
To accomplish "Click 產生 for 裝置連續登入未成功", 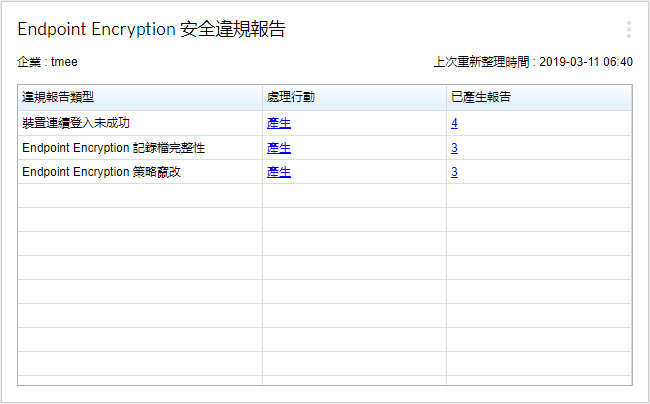I will pos(279,123).
